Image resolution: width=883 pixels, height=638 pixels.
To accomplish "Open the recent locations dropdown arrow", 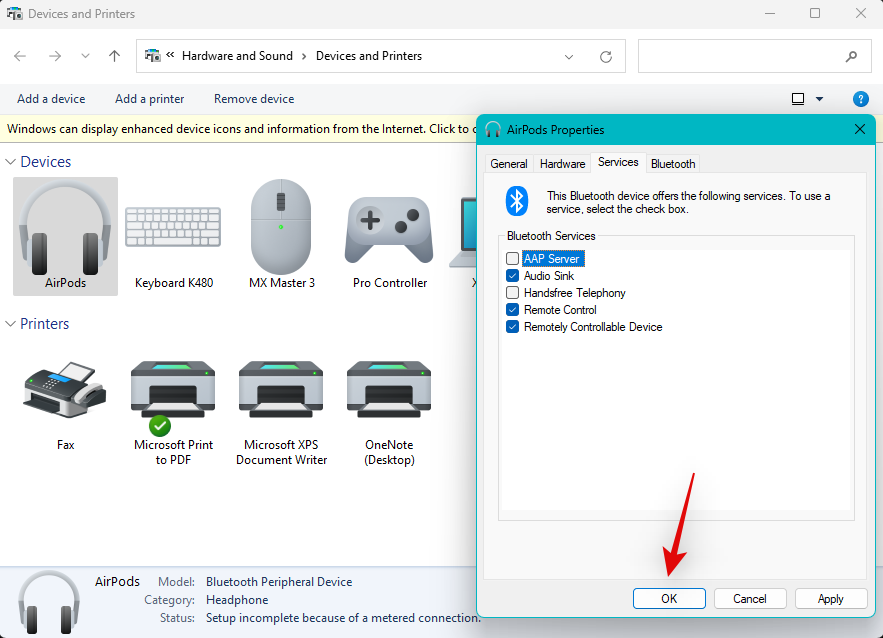I will (85, 56).
